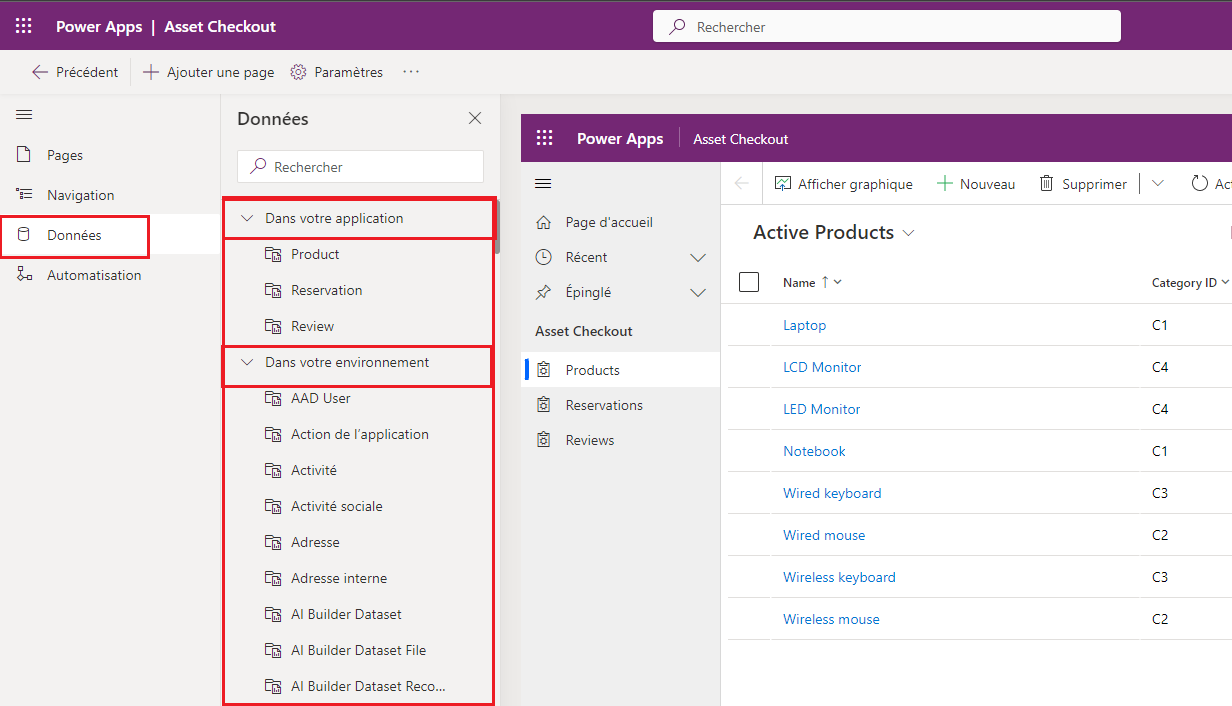Collapse the Dans votre application section
Viewport: 1232px width, 706px height.
pos(248,218)
